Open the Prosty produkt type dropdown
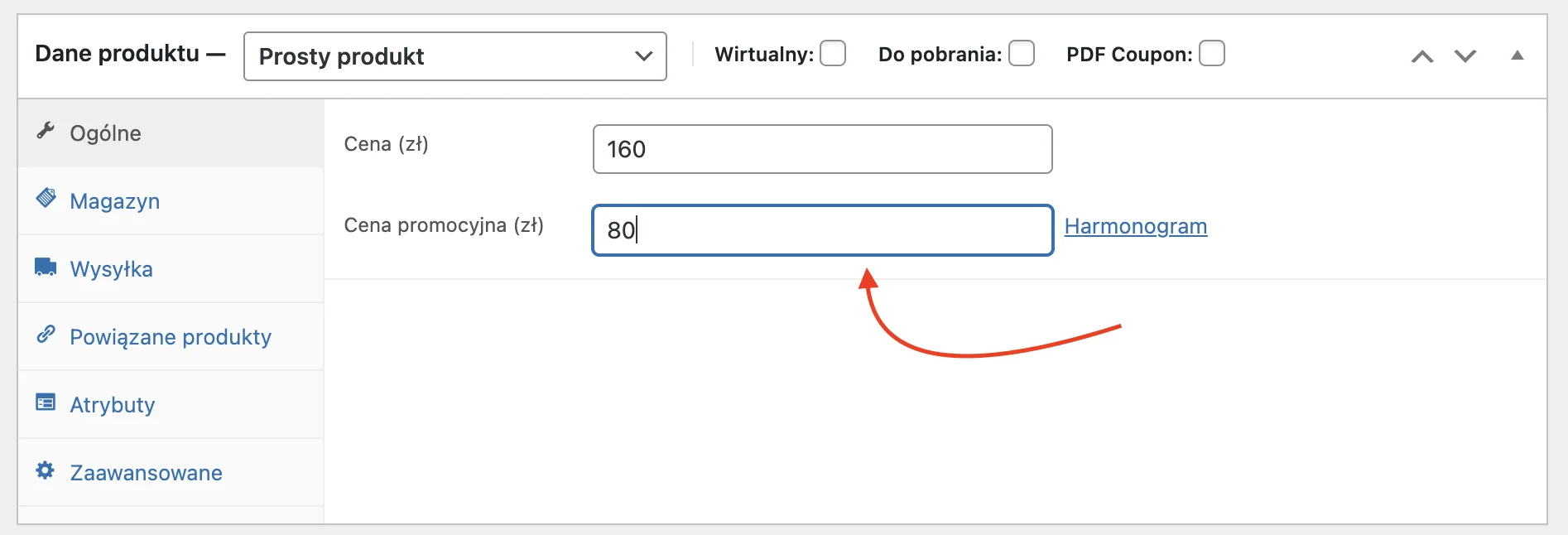 [x=455, y=56]
